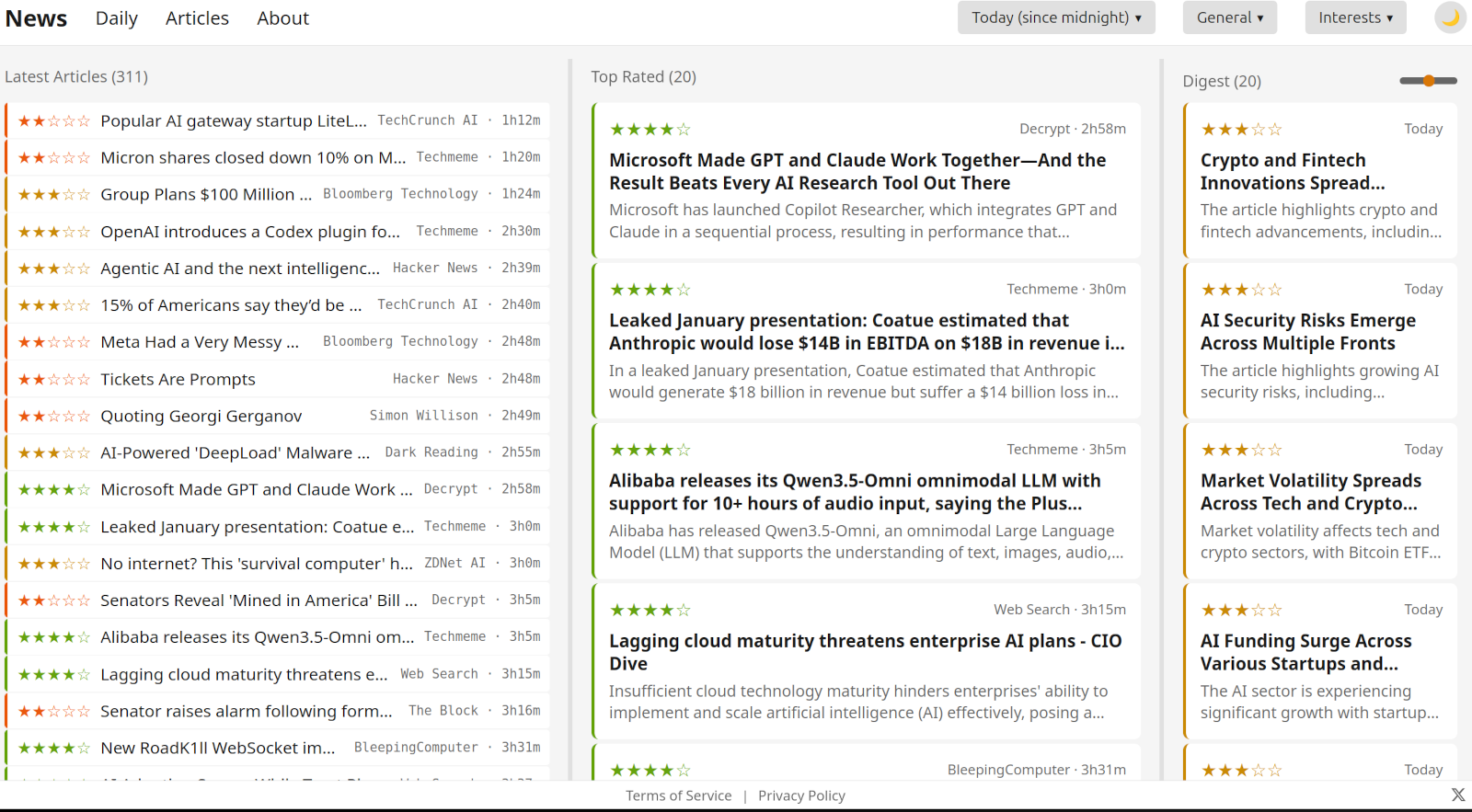Image resolution: width=1472 pixels, height=812 pixels.
Task: Click the stars on the Lagging cloud maturity card
Action: point(650,611)
